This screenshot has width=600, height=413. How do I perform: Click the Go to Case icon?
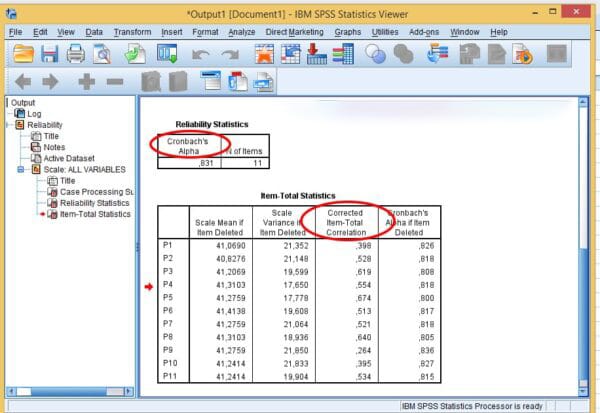[x=290, y=54]
